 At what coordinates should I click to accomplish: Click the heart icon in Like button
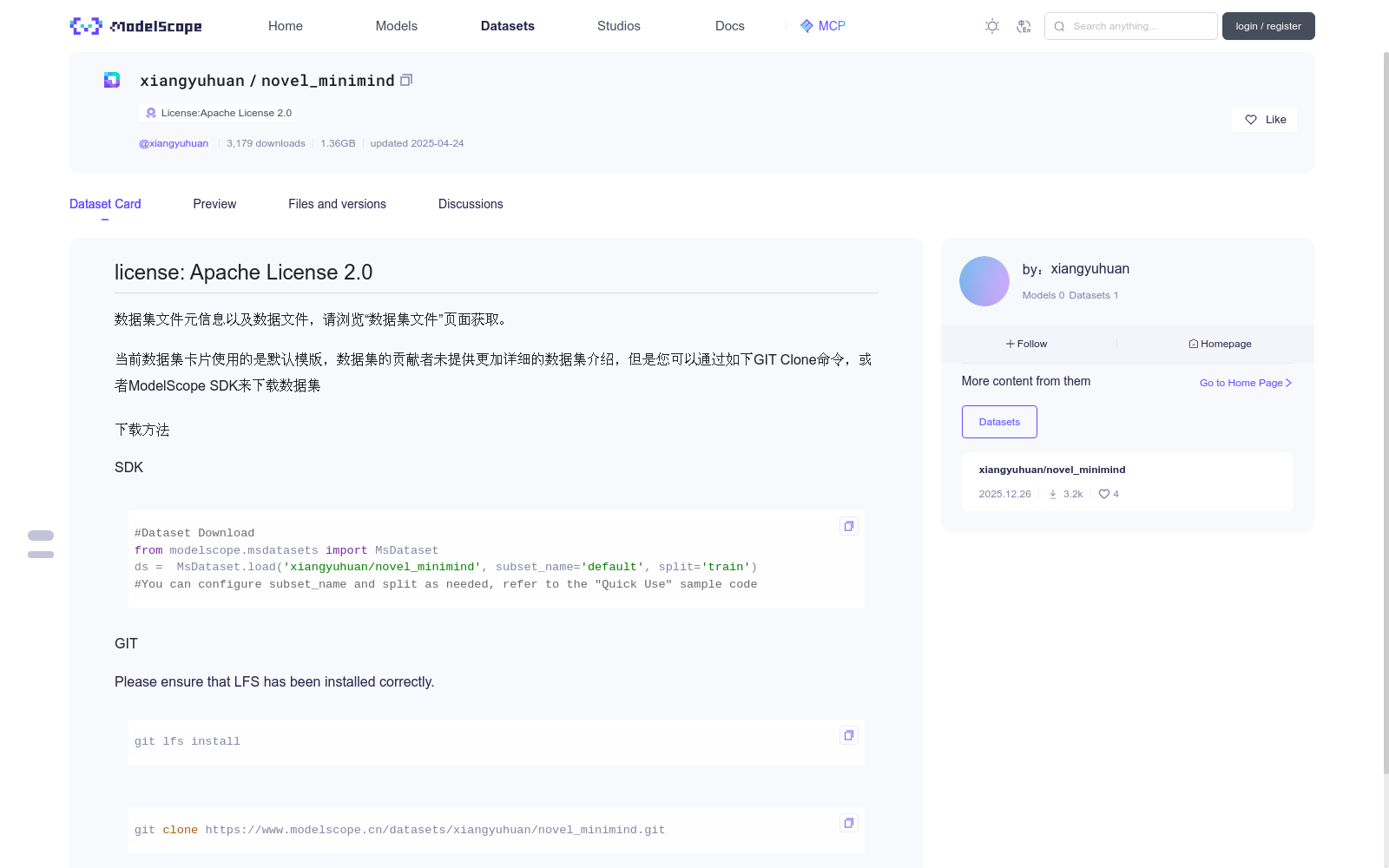1251,120
